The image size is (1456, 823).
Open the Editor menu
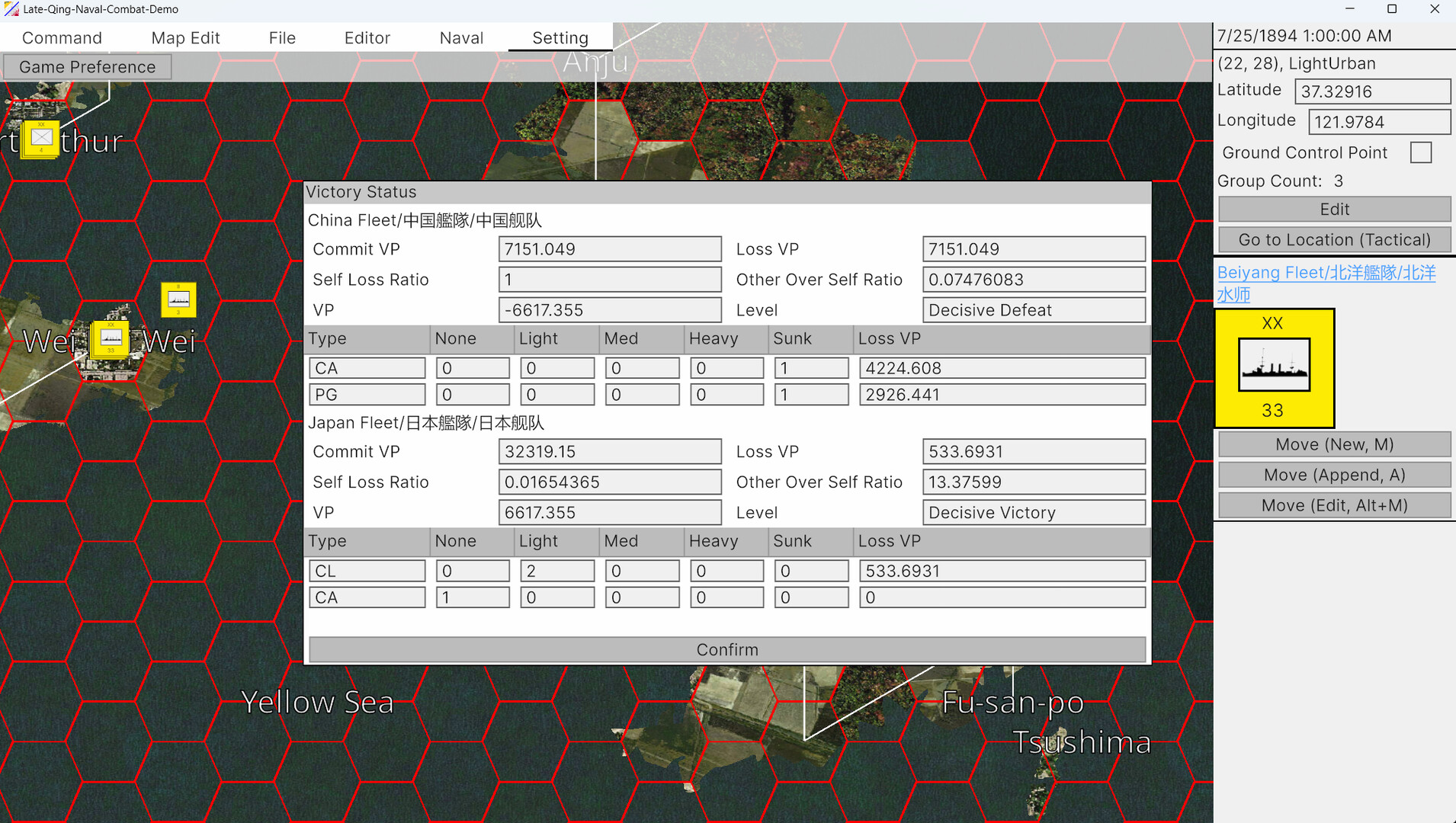367,37
